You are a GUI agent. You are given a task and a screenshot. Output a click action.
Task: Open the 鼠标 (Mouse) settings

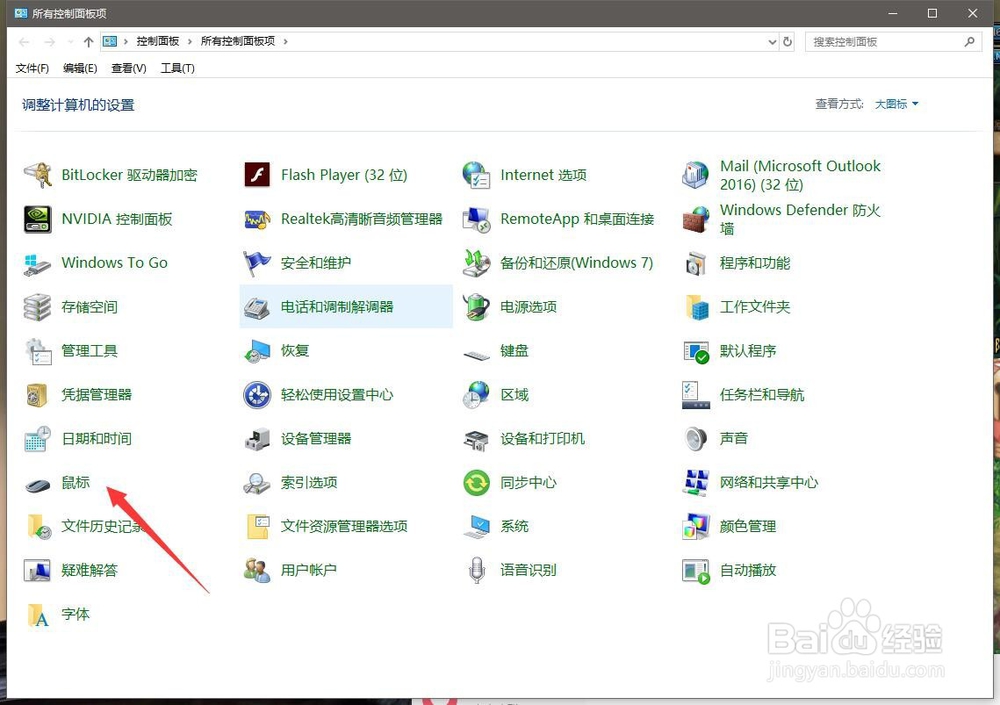pyautogui.click(x=77, y=482)
